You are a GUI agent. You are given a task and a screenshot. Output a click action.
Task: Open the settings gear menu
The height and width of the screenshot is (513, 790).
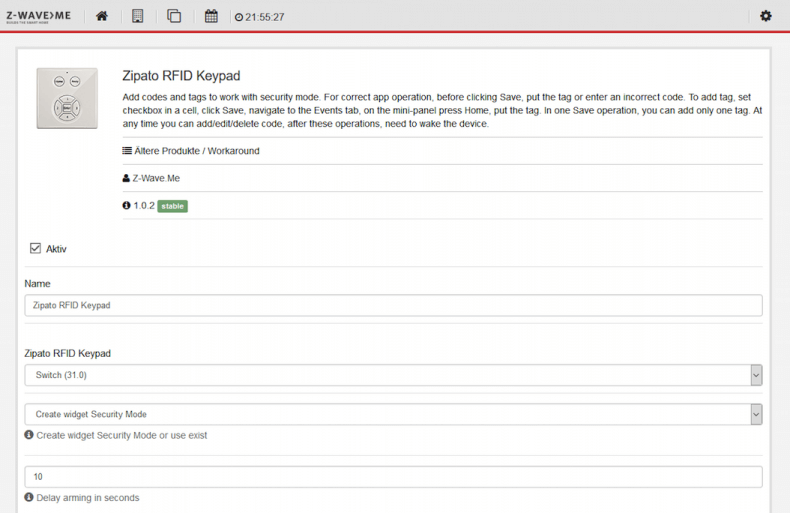click(766, 16)
